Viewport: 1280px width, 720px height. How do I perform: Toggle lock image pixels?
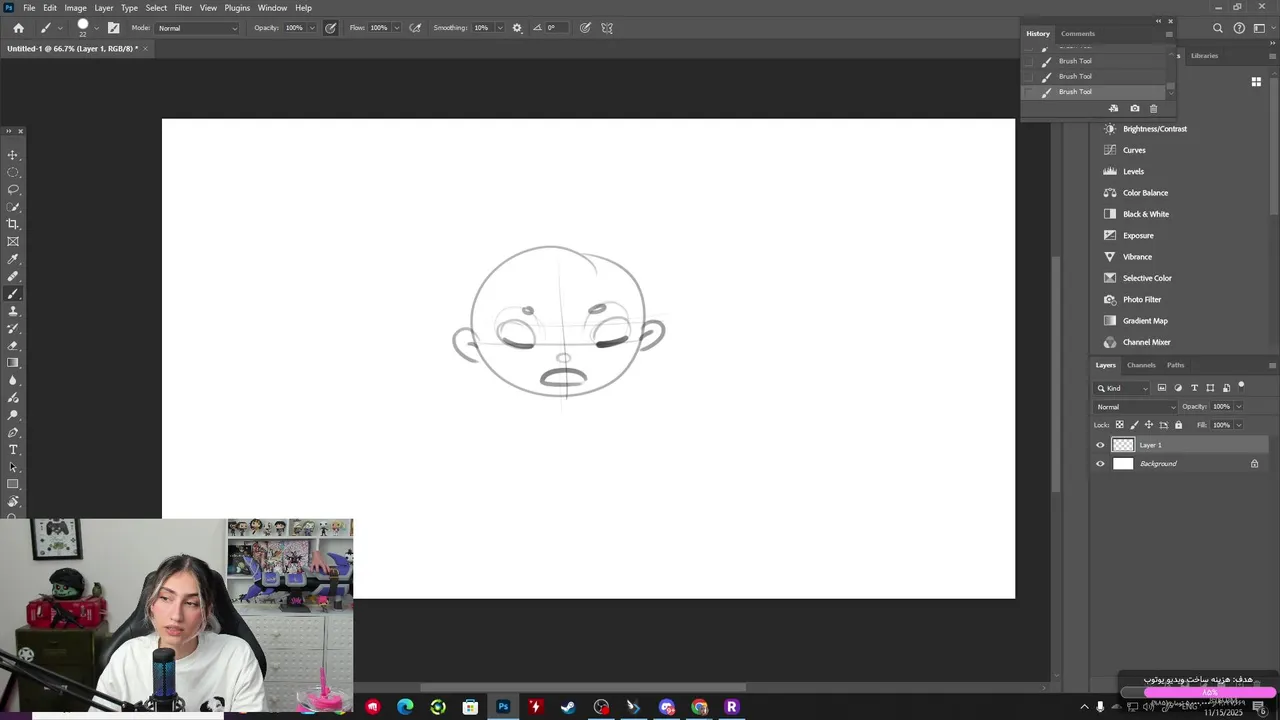tap(1135, 425)
